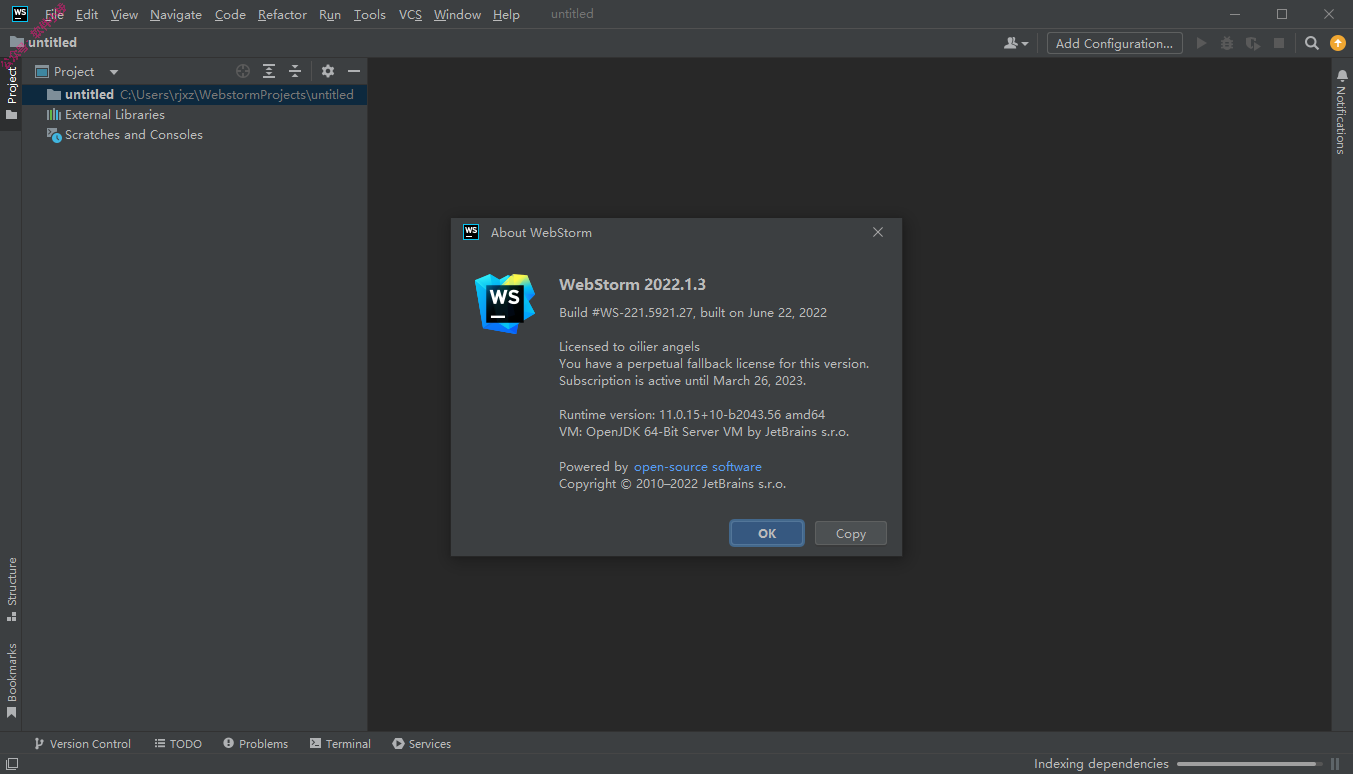Open the Structure side tab

tap(11, 589)
